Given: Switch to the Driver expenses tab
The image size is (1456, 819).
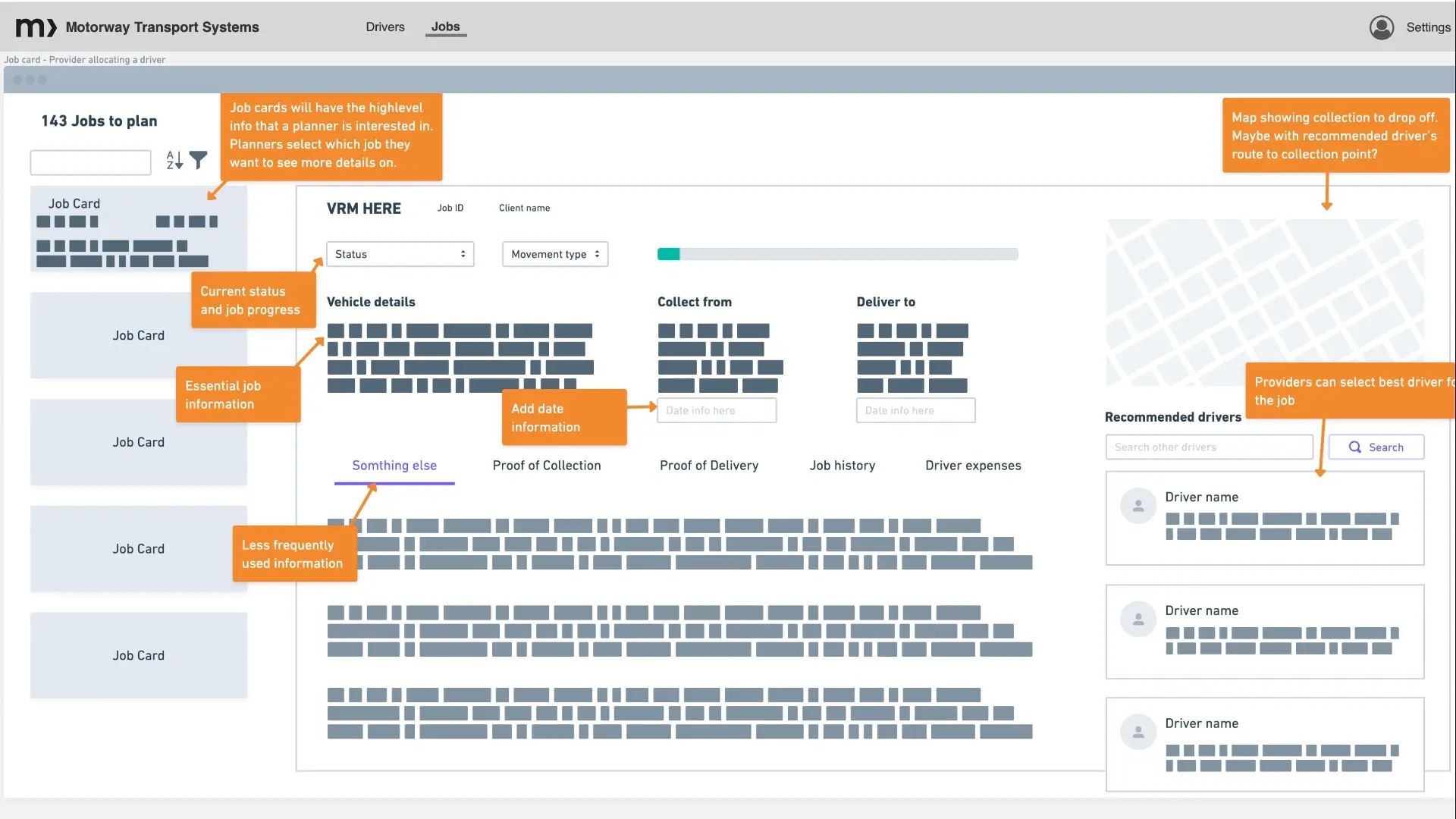Looking at the screenshot, I should [973, 466].
